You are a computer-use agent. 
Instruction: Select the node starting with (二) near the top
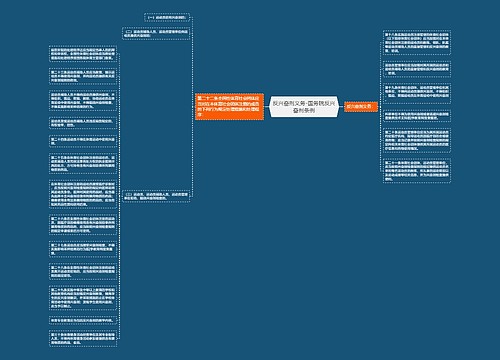tap(156, 34)
